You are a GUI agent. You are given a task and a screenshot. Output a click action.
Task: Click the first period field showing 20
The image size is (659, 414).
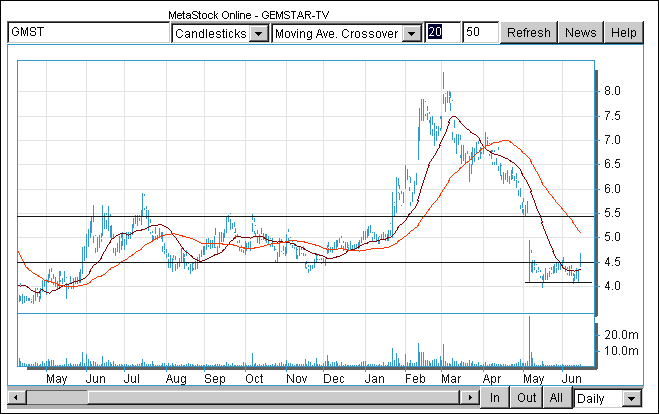click(442, 32)
